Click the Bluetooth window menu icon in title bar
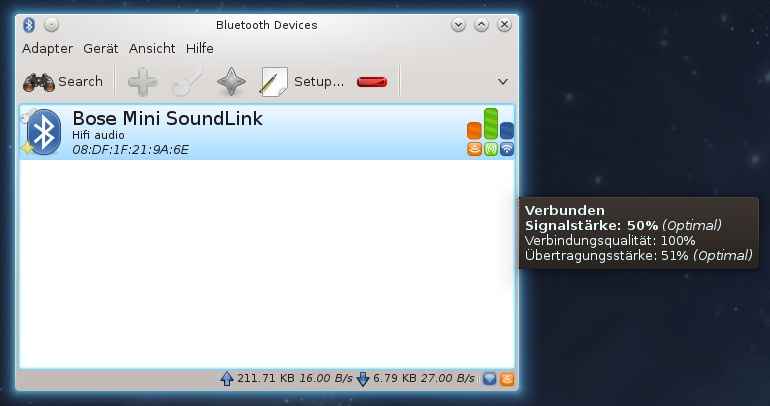Viewport: 770px width, 406px height. coord(29,25)
